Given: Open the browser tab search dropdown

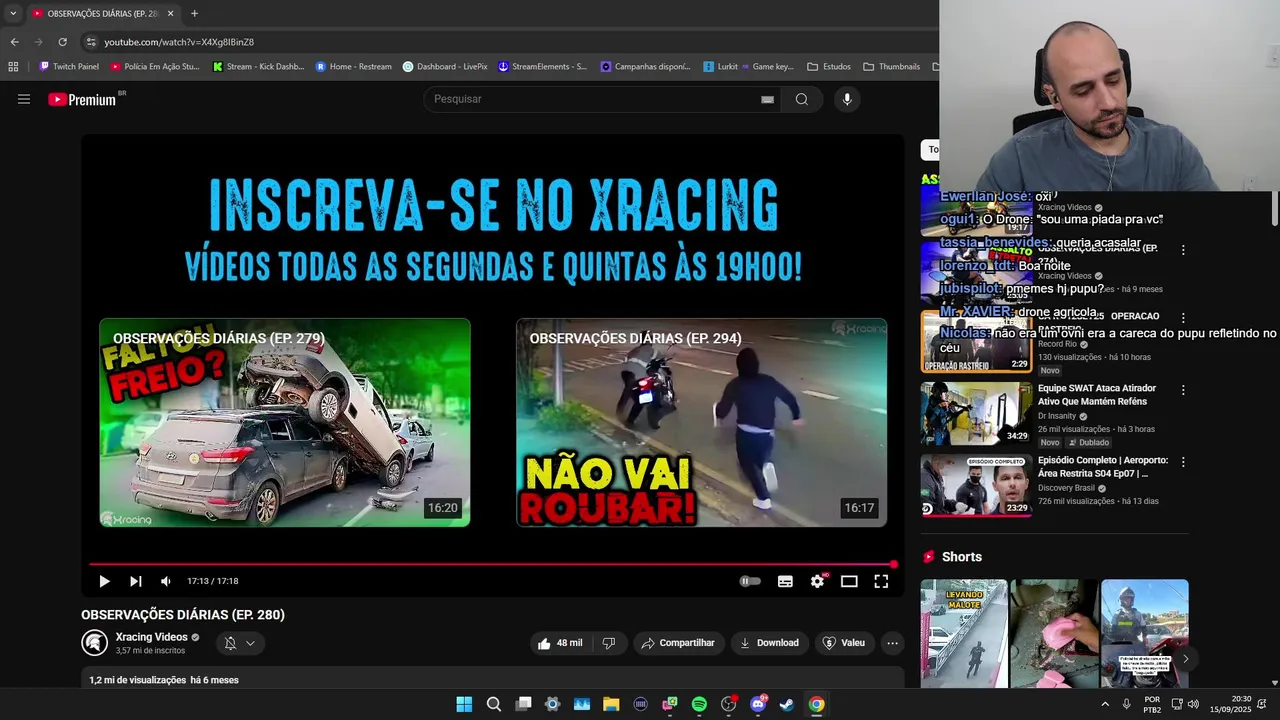Looking at the screenshot, I should coord(13,14).
